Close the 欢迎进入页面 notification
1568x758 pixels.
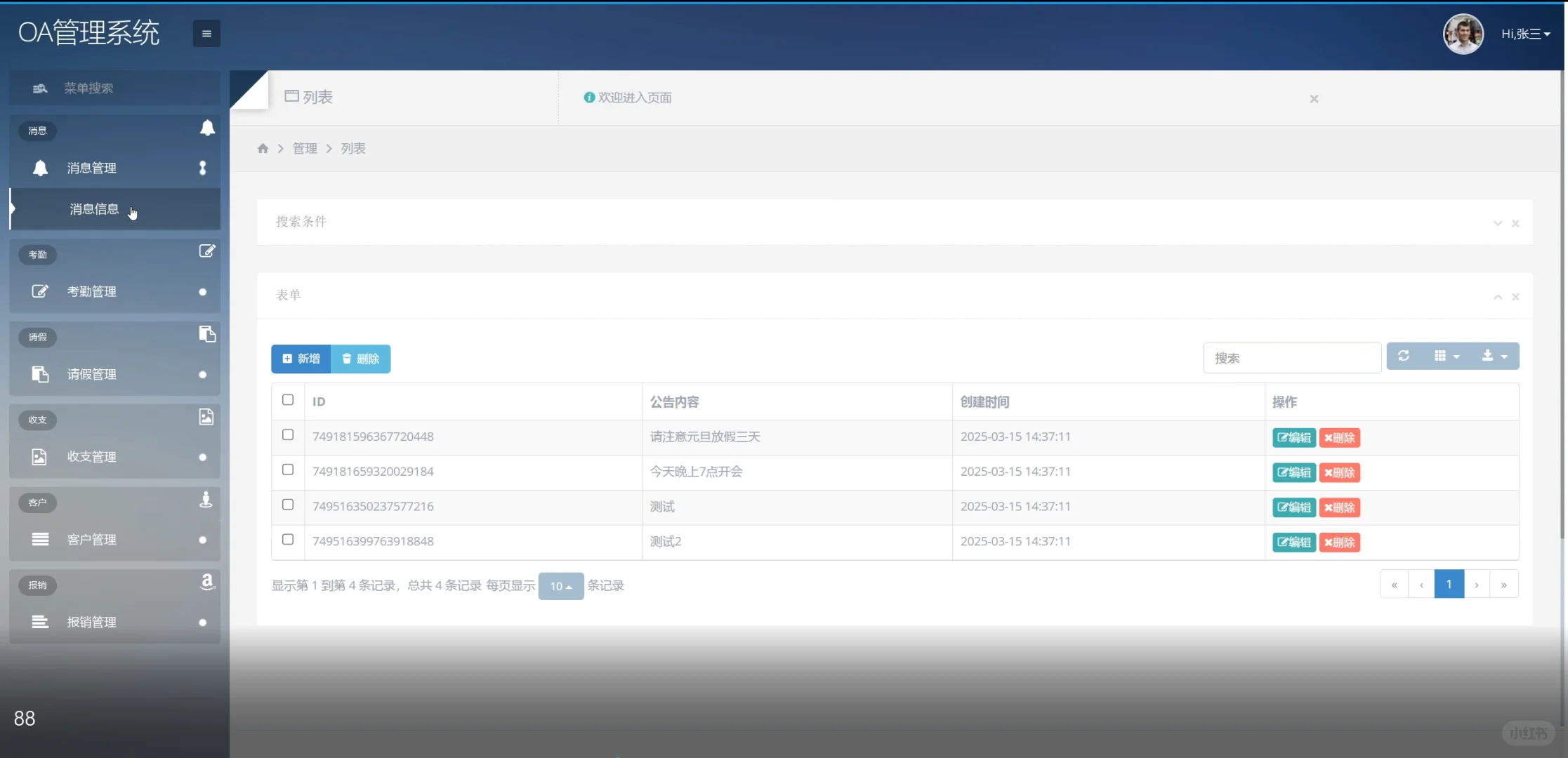coord(1314,99)
